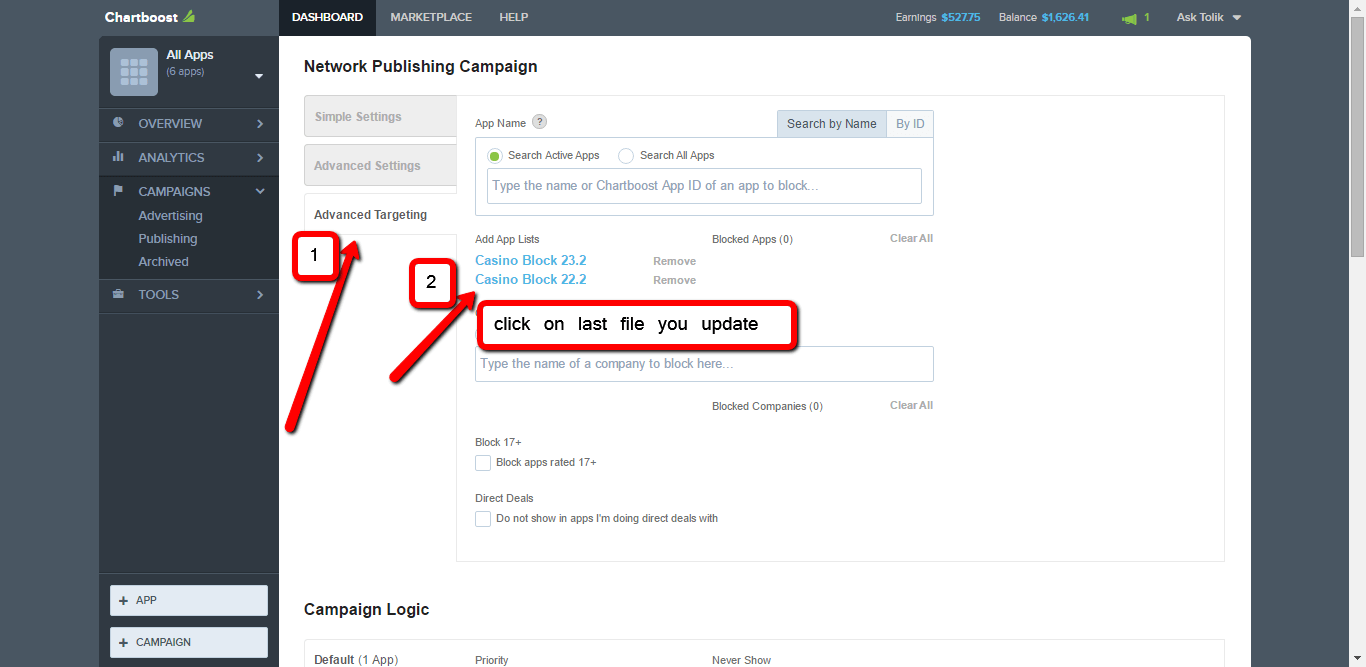Image resolution: width=1366 pixels, height=667 pixels.
Task: Open the All Apps dropdown arrow
Action: (259, 76)
